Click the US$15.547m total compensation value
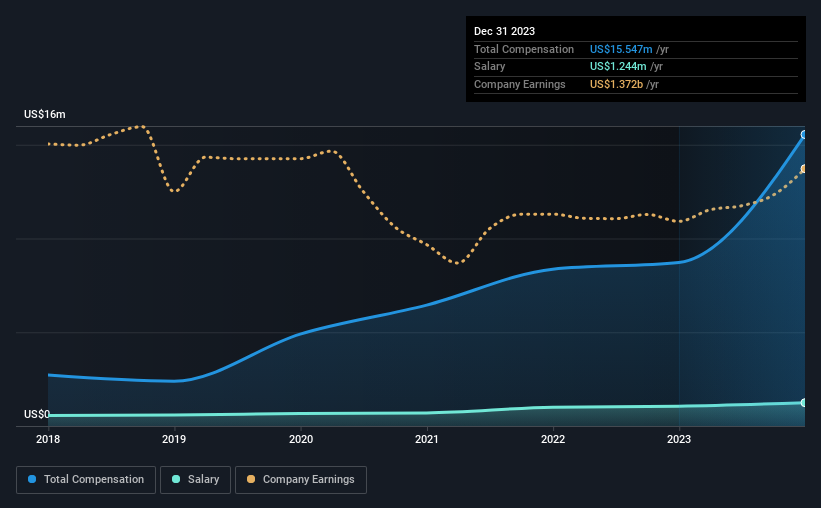The image size is (821, 508). click(x=621, y=49)
